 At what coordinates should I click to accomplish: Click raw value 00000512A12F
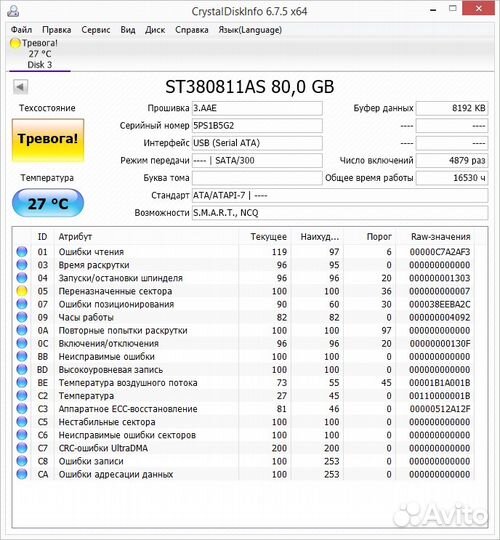tap(440, 409)
